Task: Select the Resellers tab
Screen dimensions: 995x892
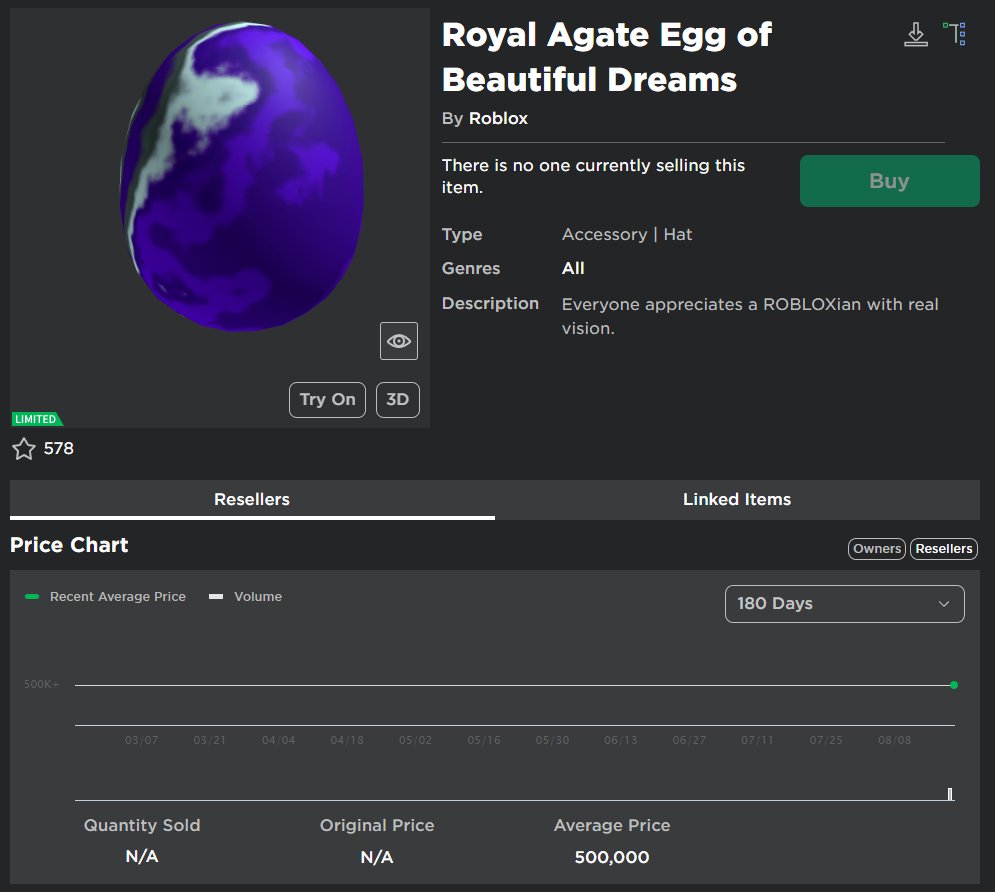Action: coord(252,499)
